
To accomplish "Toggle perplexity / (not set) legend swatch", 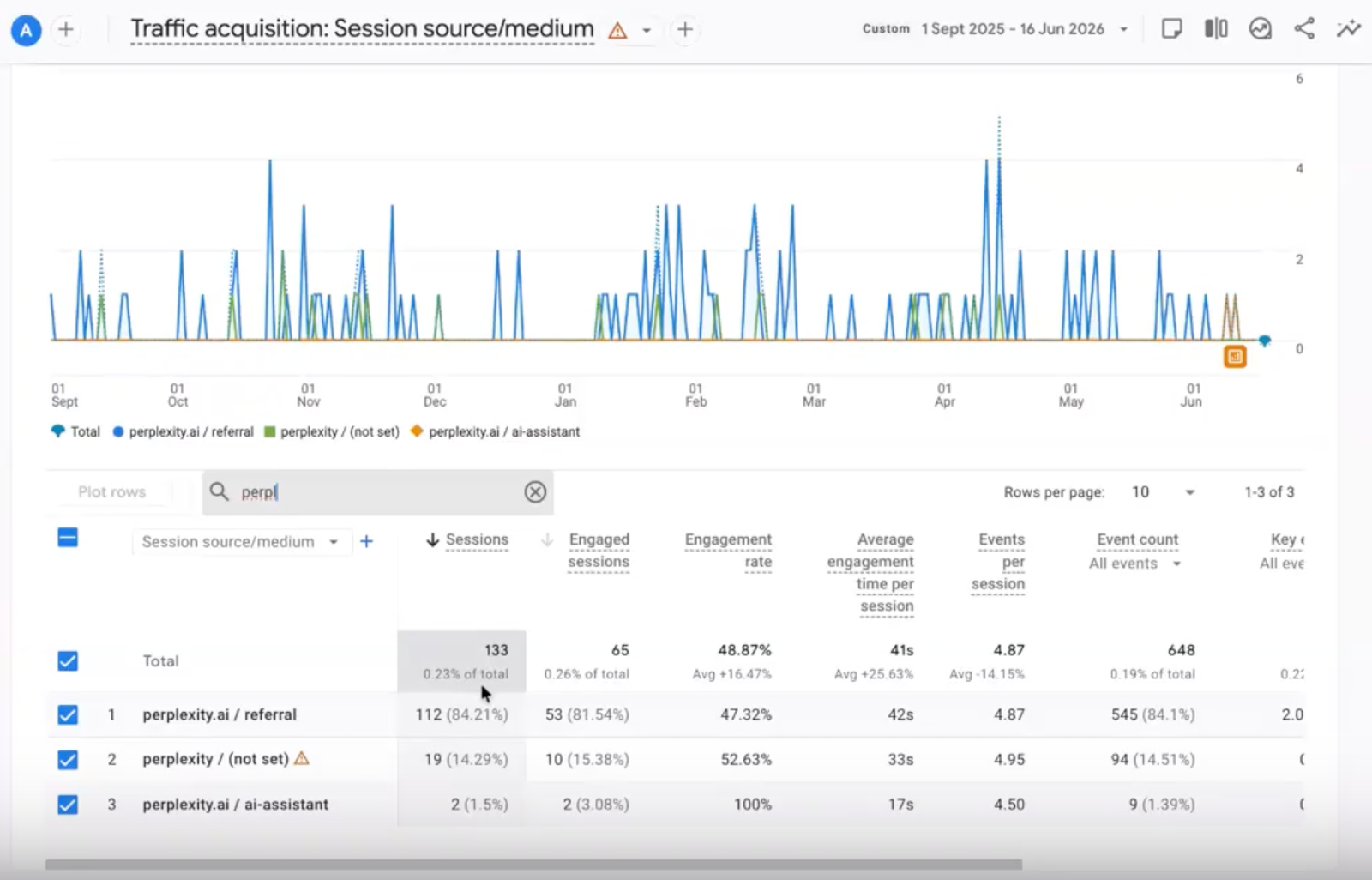I will click(269, 431).
